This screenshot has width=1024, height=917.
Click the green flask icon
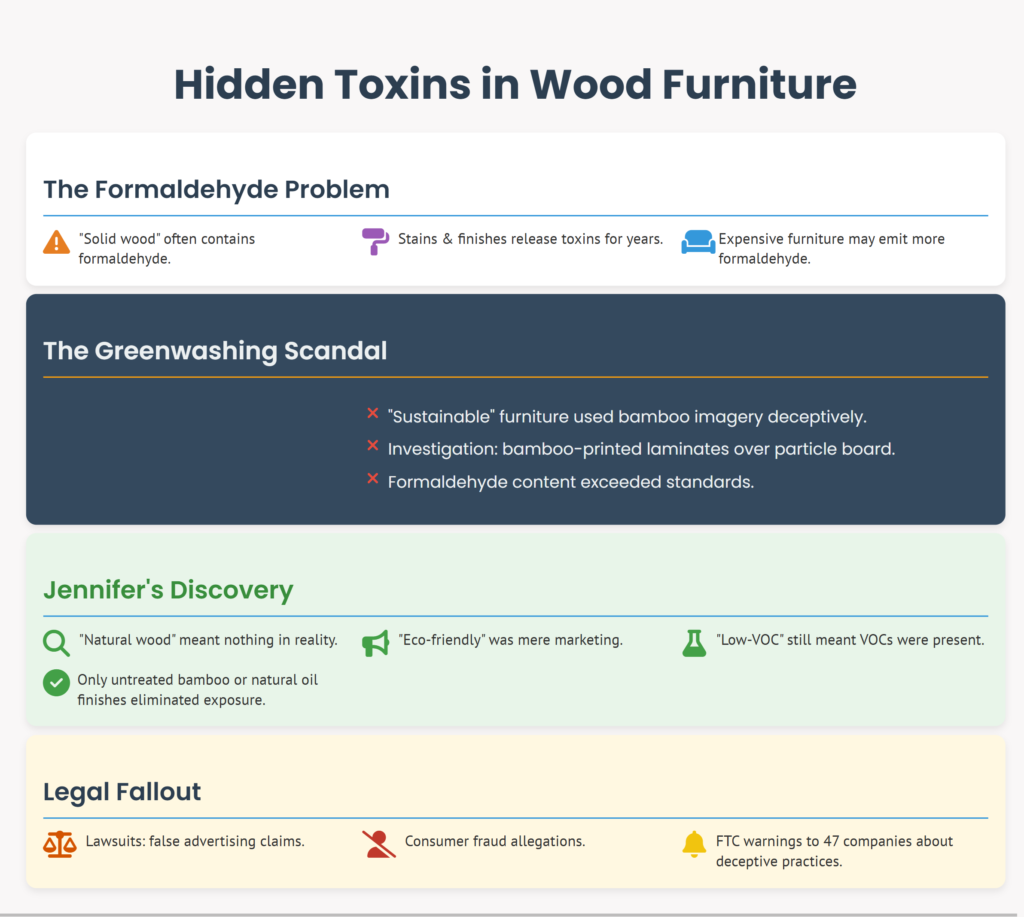(x=694, y=643)
